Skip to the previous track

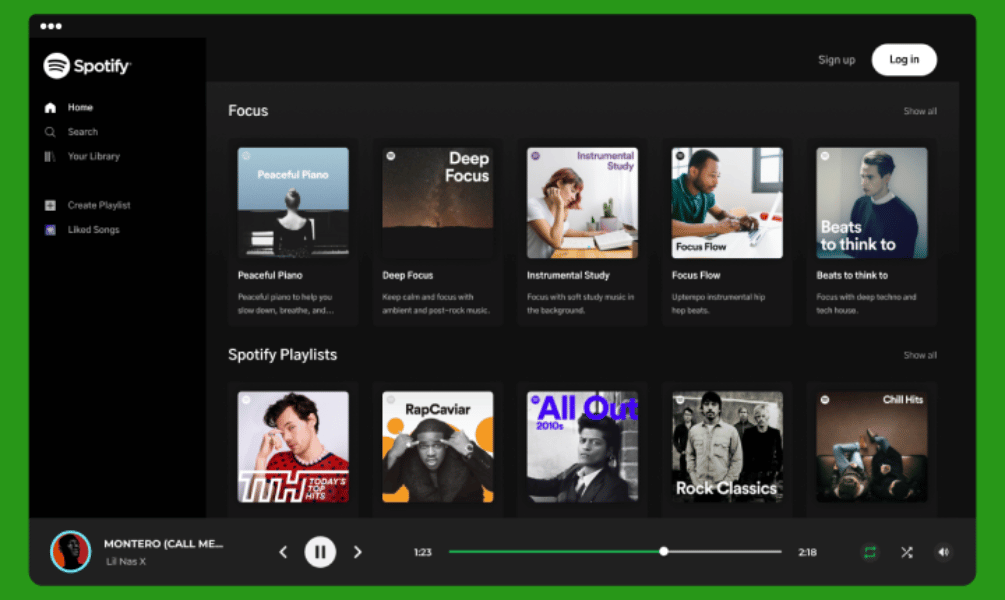(283, 552)
